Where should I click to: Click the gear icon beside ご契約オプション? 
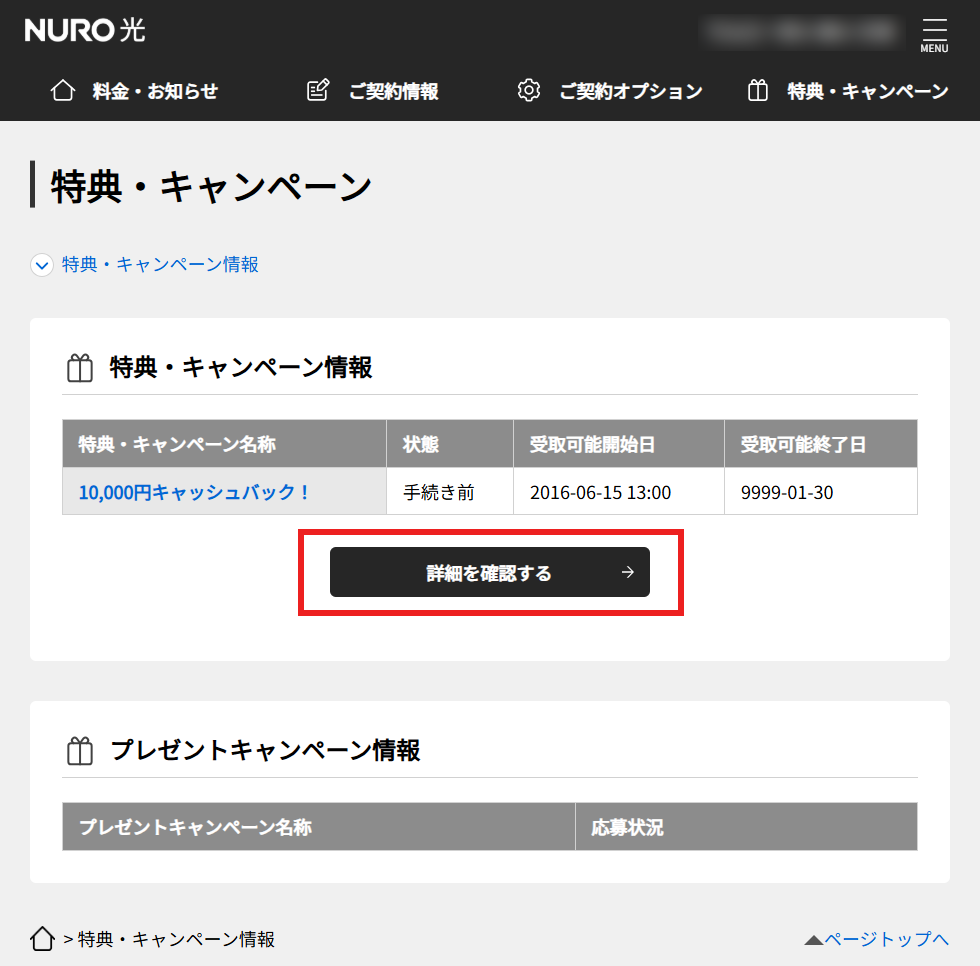coord(529,89)
